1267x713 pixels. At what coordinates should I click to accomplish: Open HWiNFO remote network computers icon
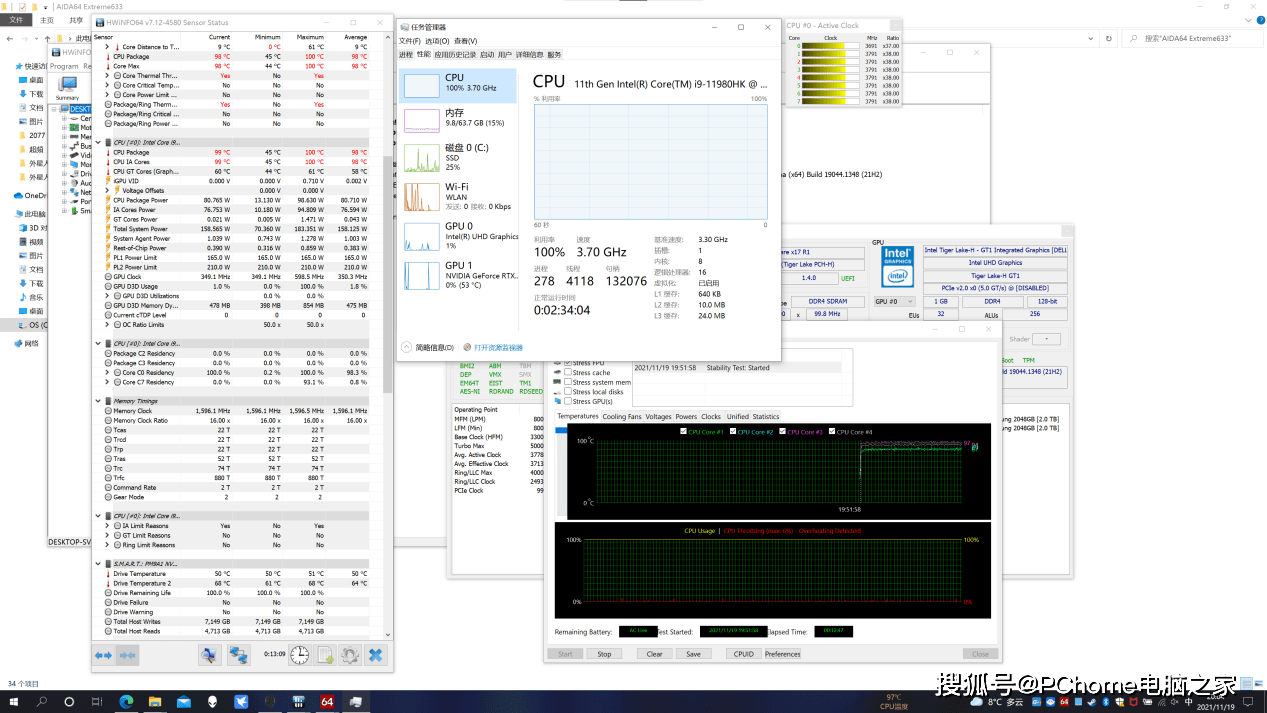[239, 655]
